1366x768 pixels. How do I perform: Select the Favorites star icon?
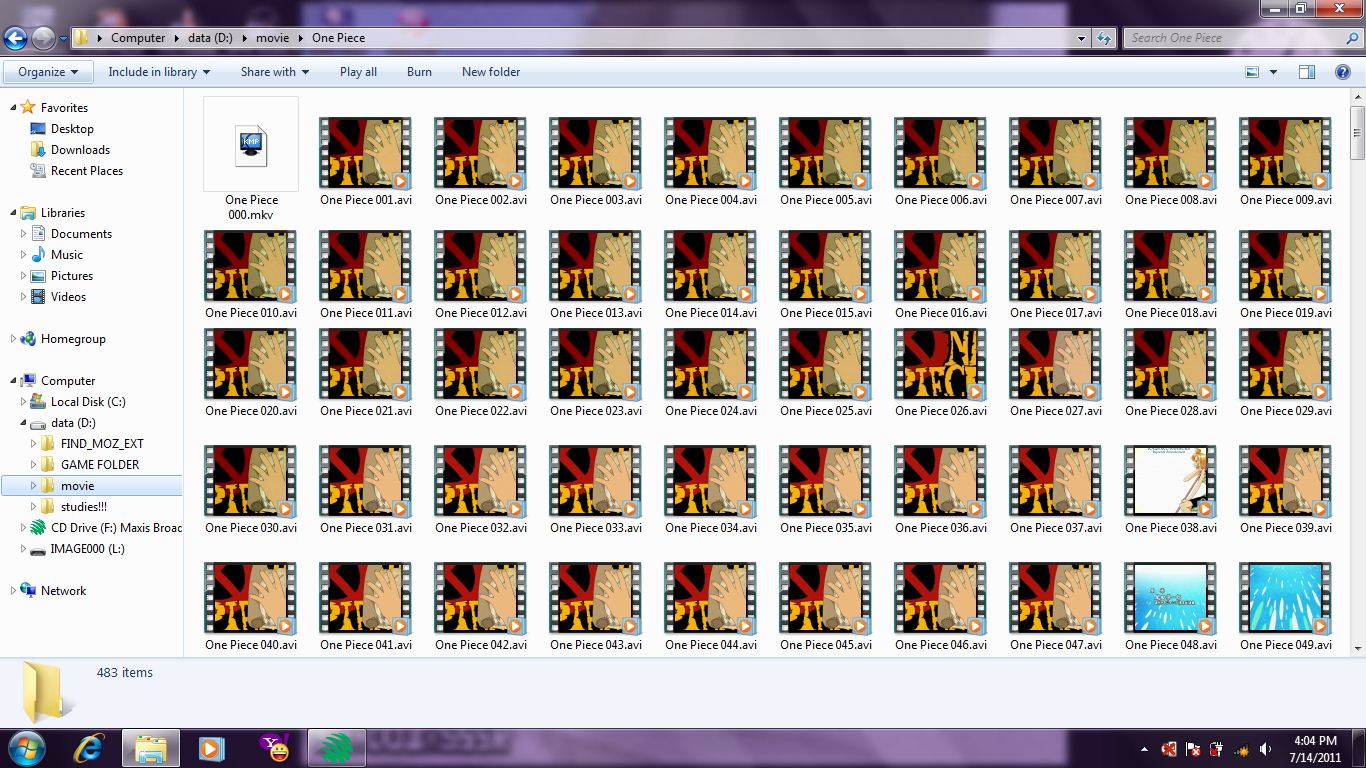pos(28,107)
